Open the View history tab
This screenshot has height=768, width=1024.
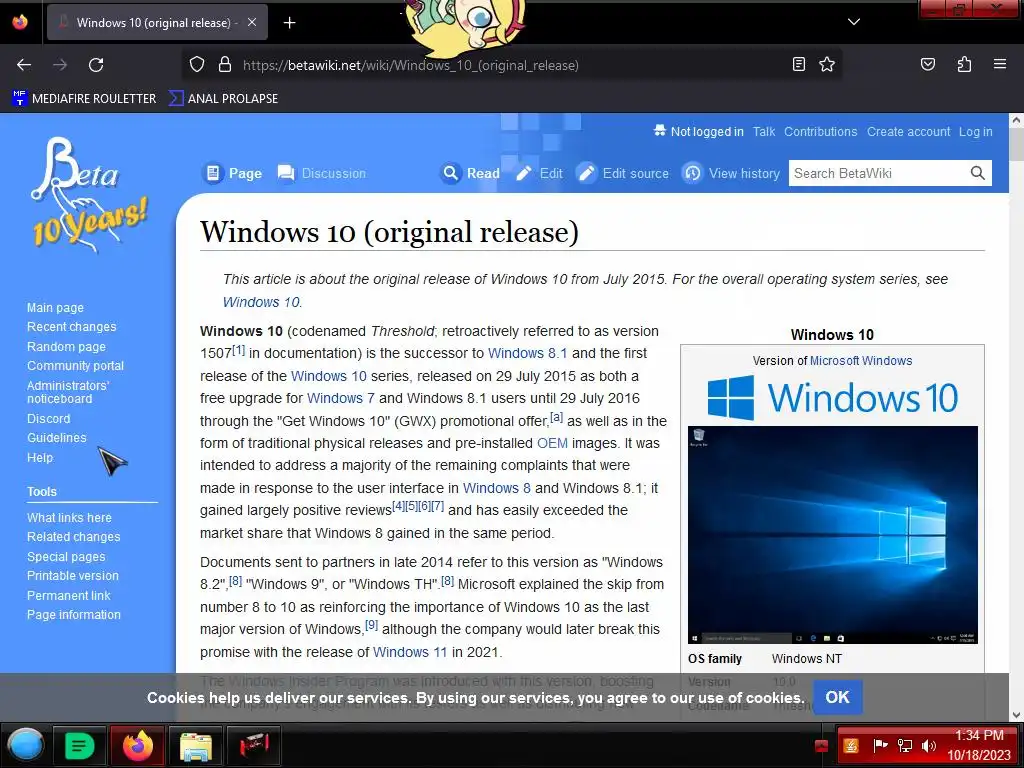click(x=731, y=173)
